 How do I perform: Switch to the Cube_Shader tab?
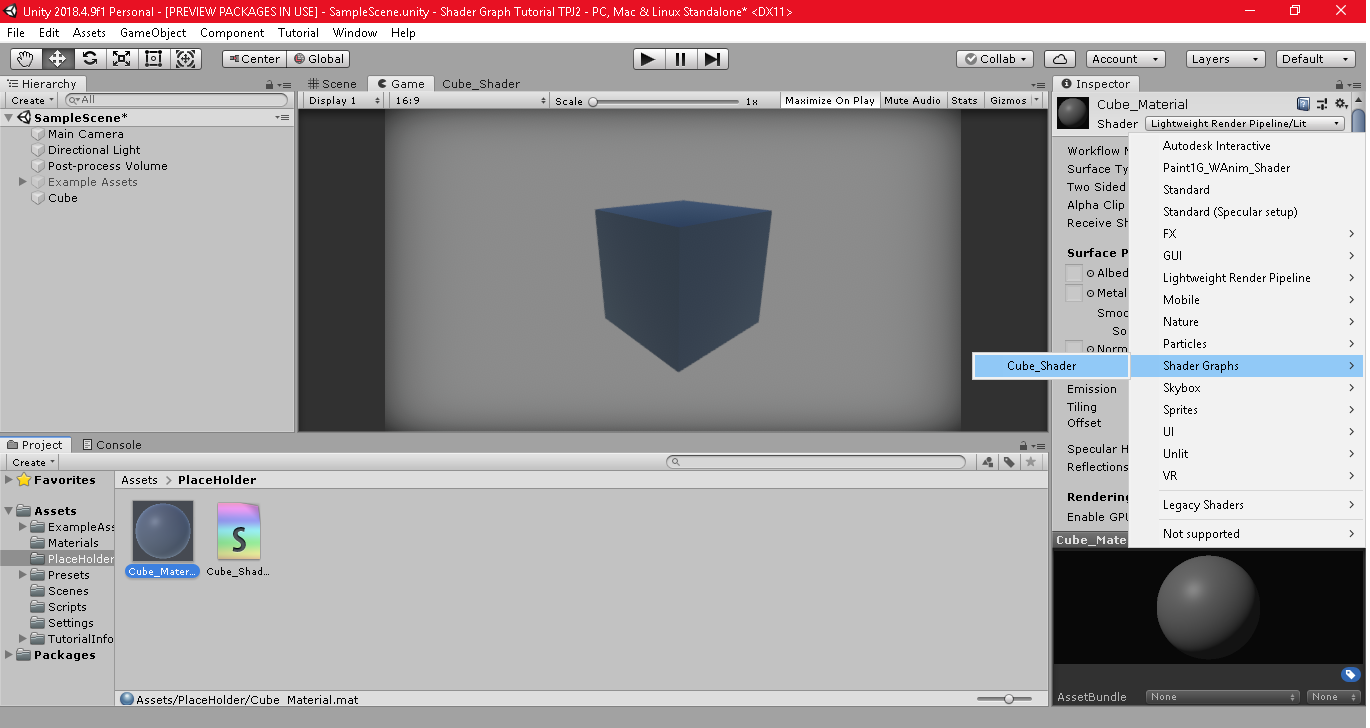(481, 84)
